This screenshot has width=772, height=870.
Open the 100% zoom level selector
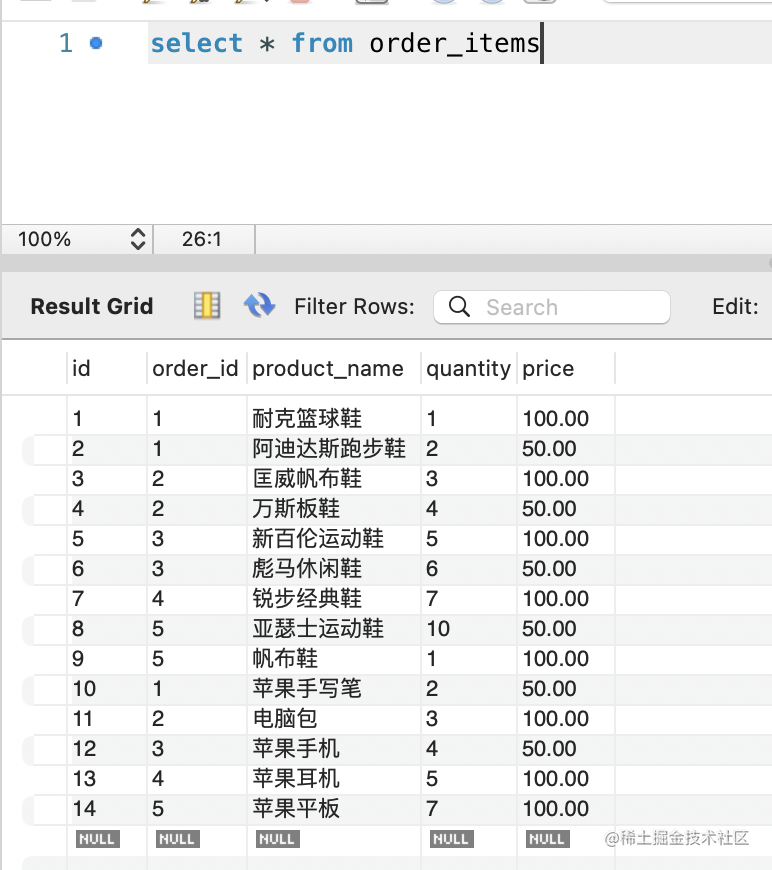138,239
